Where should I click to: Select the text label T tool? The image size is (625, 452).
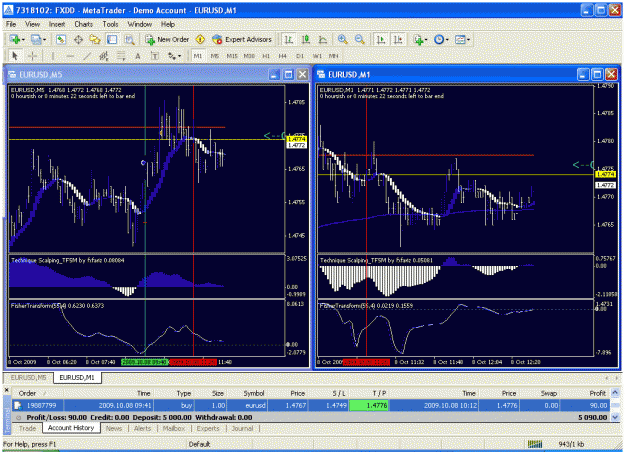(155, 56)
